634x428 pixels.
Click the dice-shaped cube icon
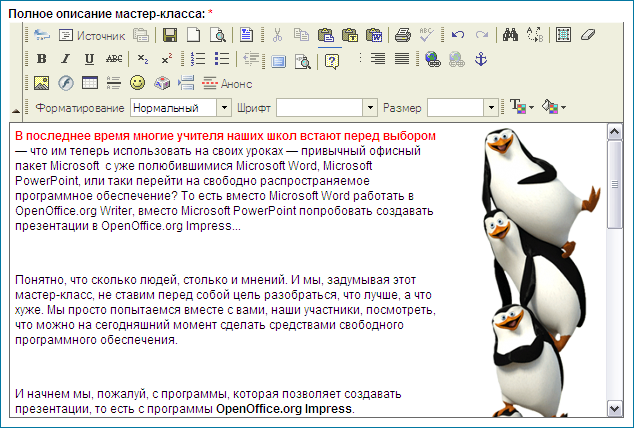pyautogui.click(x=162, y=83)
